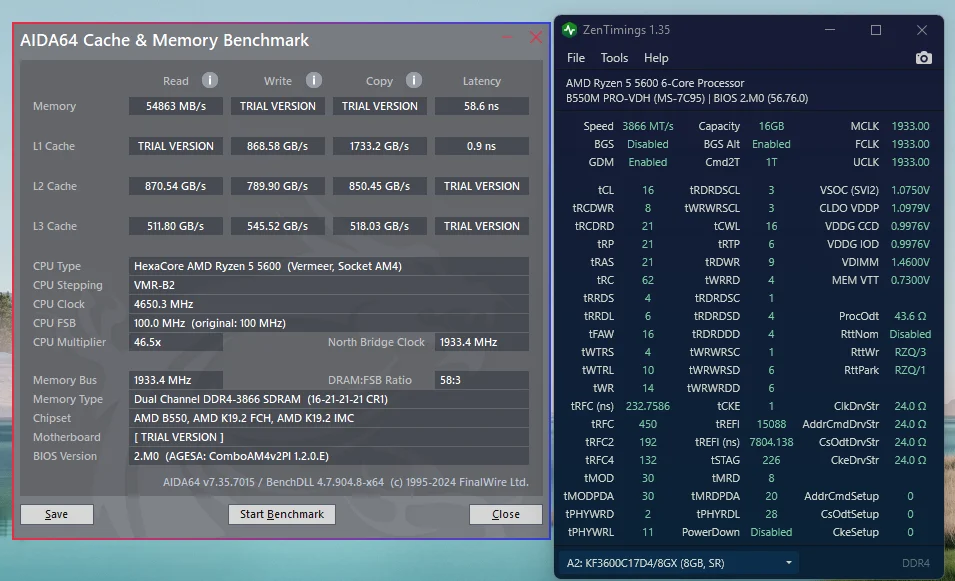Click the Memory Latency 58.6 ns field

click(x=481, y=106)
